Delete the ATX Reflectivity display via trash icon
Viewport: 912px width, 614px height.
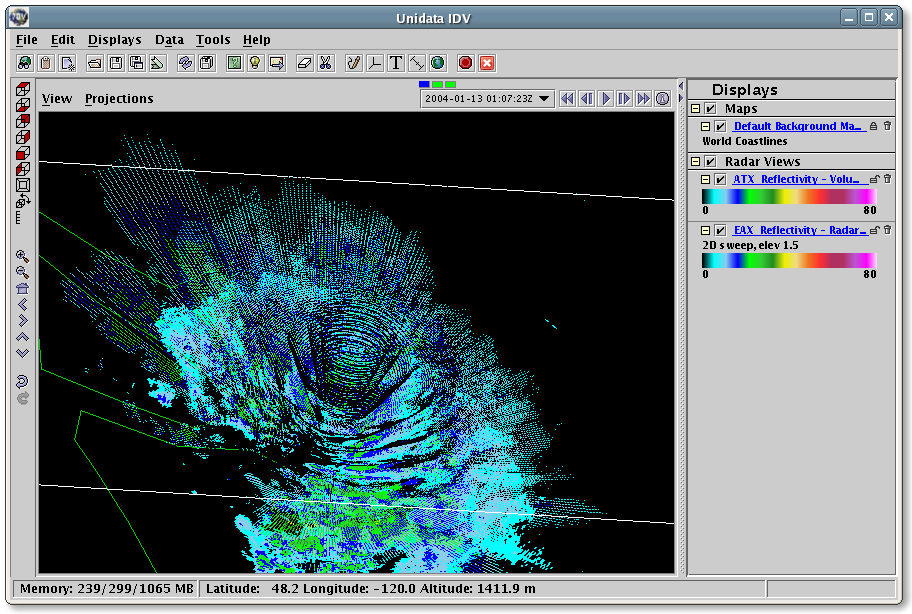[x=887, y=179]
